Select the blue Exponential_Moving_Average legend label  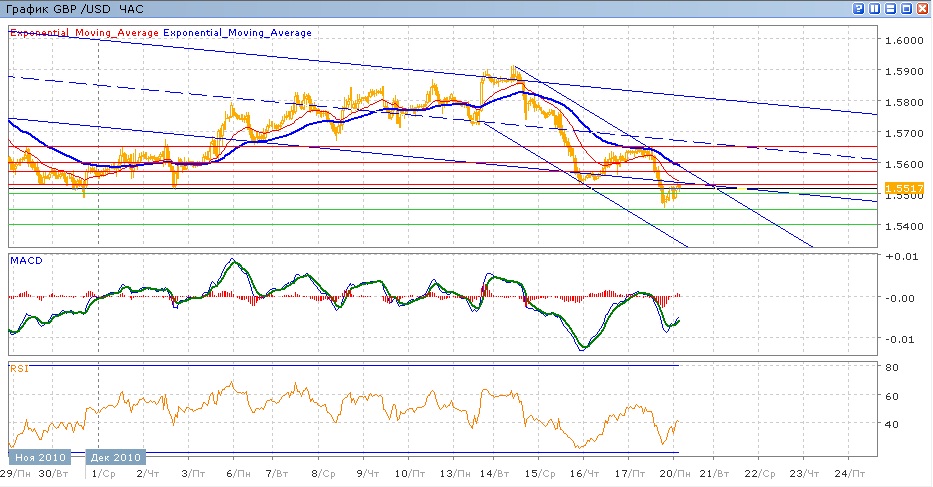click(x=237, y=33)
